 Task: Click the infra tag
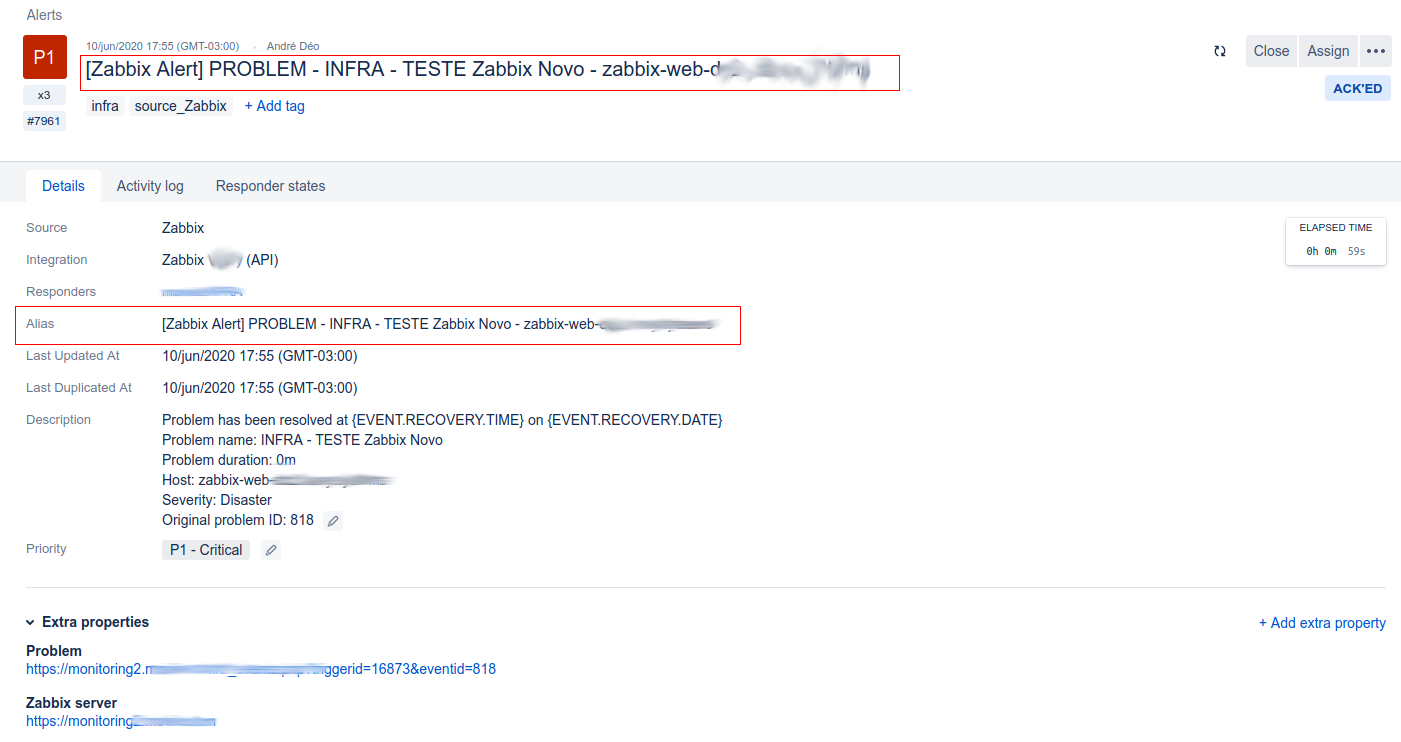(x=105, y=106)
